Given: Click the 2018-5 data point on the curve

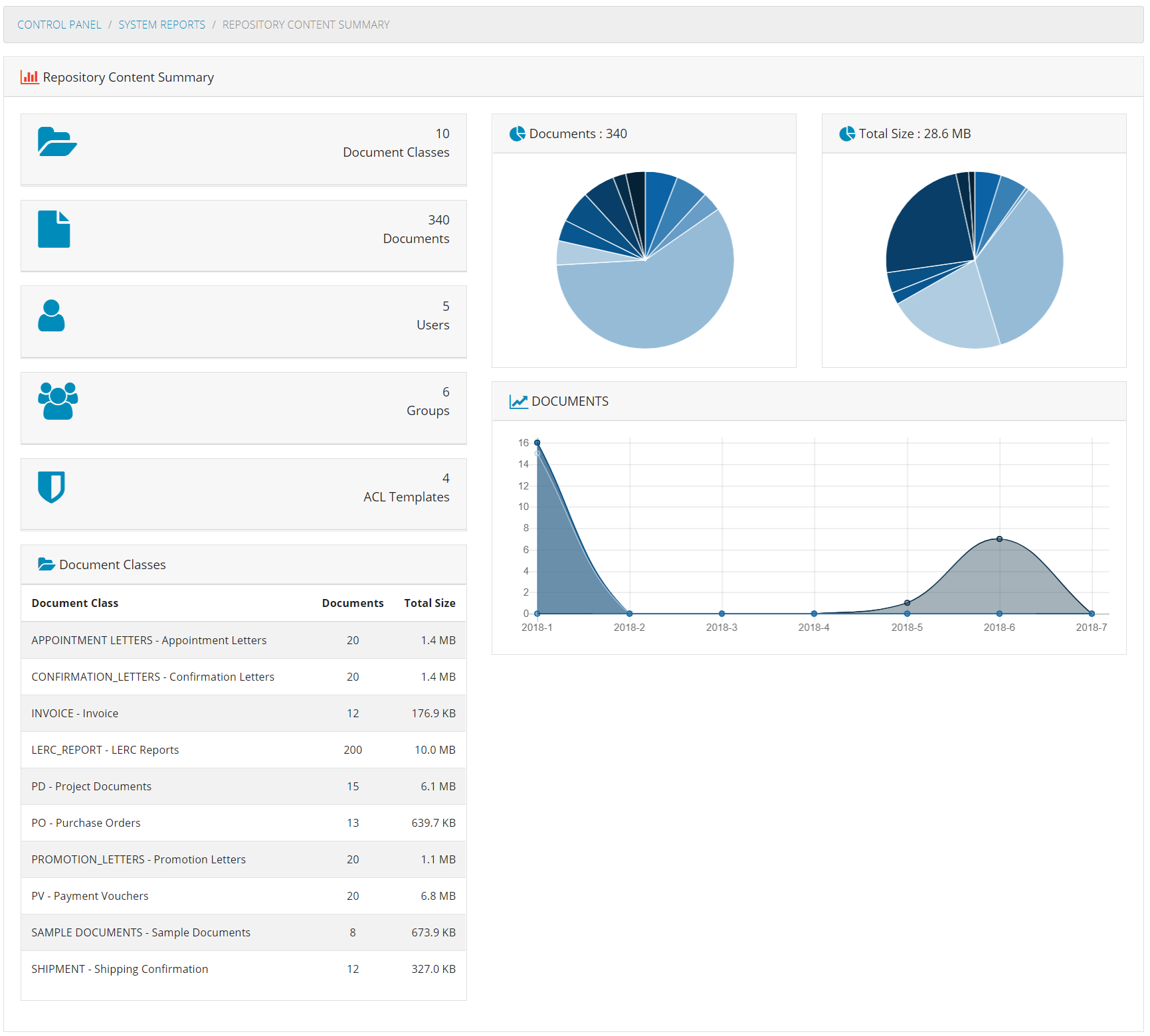Looking at the screenshot, I should tap(907, 603).
